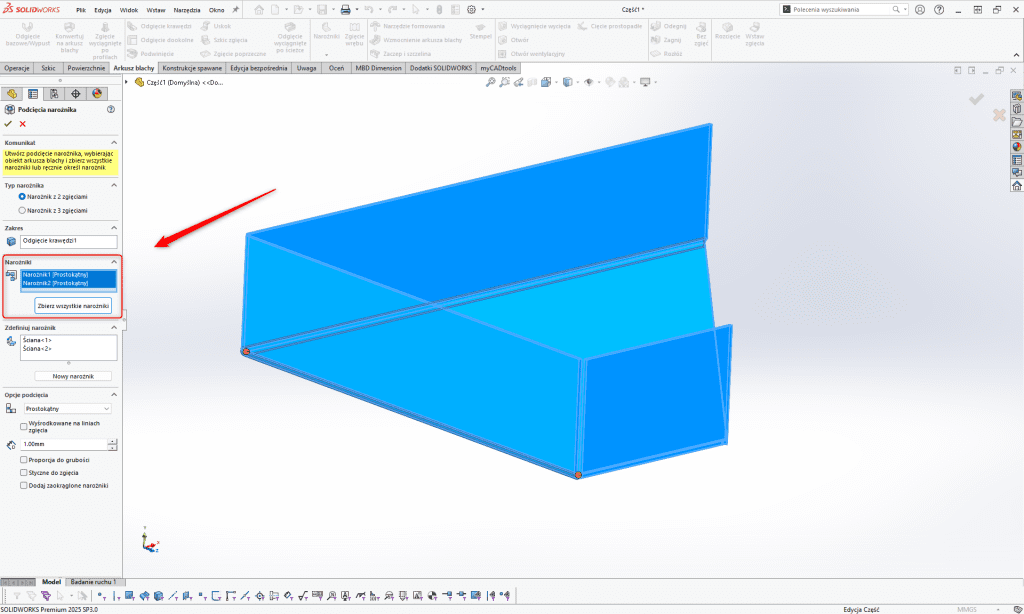Open the FeatureManager design tree tab
Image resolution: width=1024 pixels, height=614 pixels.
point(12,93)
